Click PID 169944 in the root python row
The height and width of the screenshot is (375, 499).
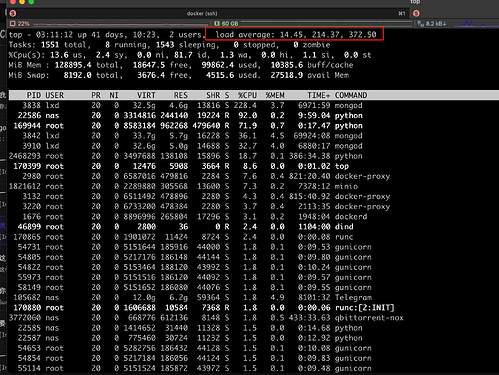(x=27, y=126)
